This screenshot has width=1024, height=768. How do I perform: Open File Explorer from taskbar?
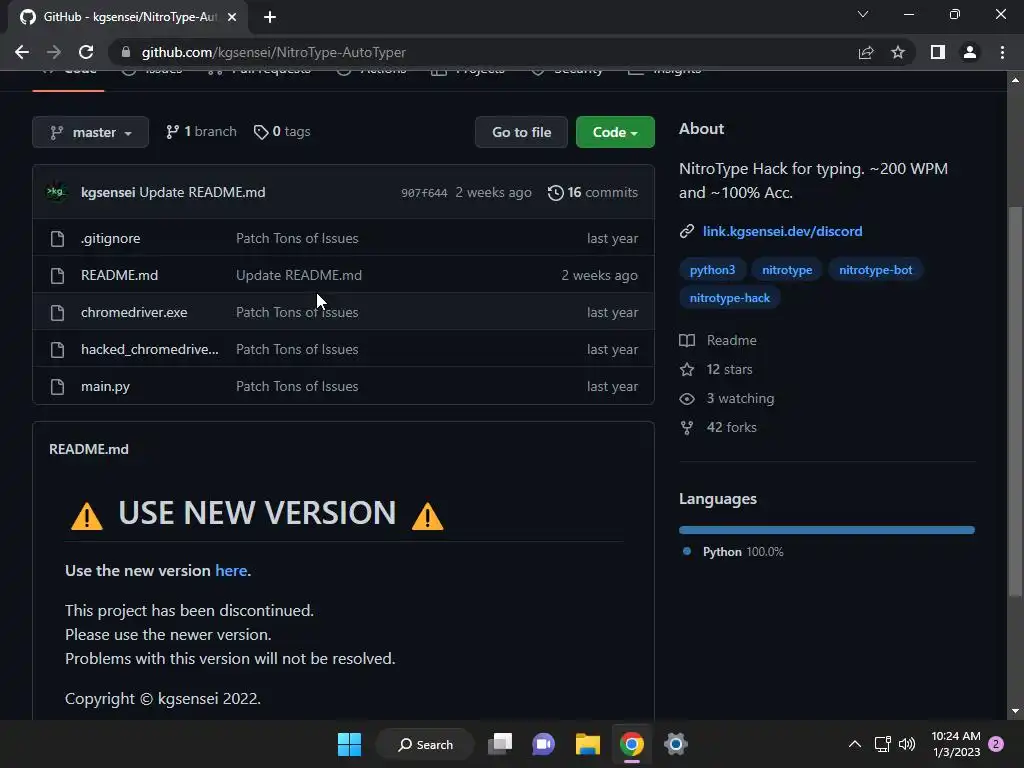pos(587,744)
